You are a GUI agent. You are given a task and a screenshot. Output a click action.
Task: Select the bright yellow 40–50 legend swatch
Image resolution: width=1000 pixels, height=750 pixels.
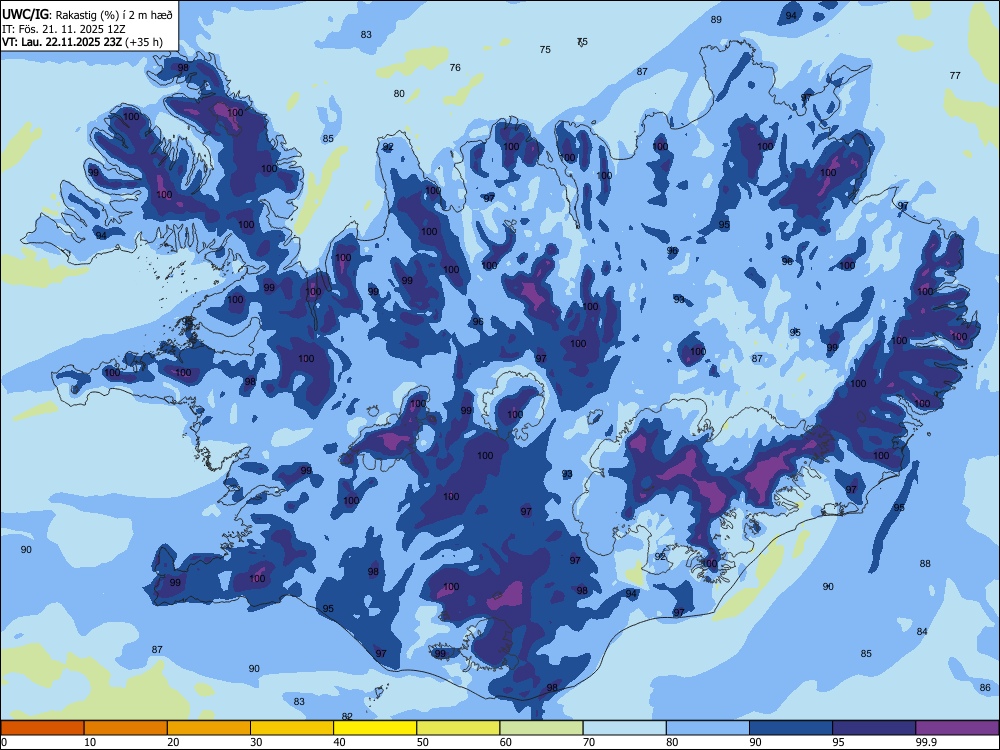point(375,728)
